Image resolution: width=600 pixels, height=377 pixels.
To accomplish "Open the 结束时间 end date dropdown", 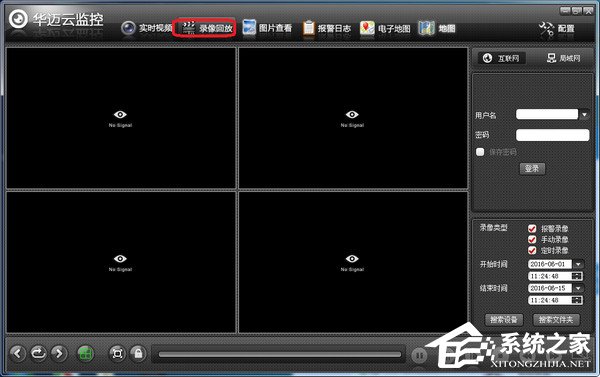I will coord(578,288).
